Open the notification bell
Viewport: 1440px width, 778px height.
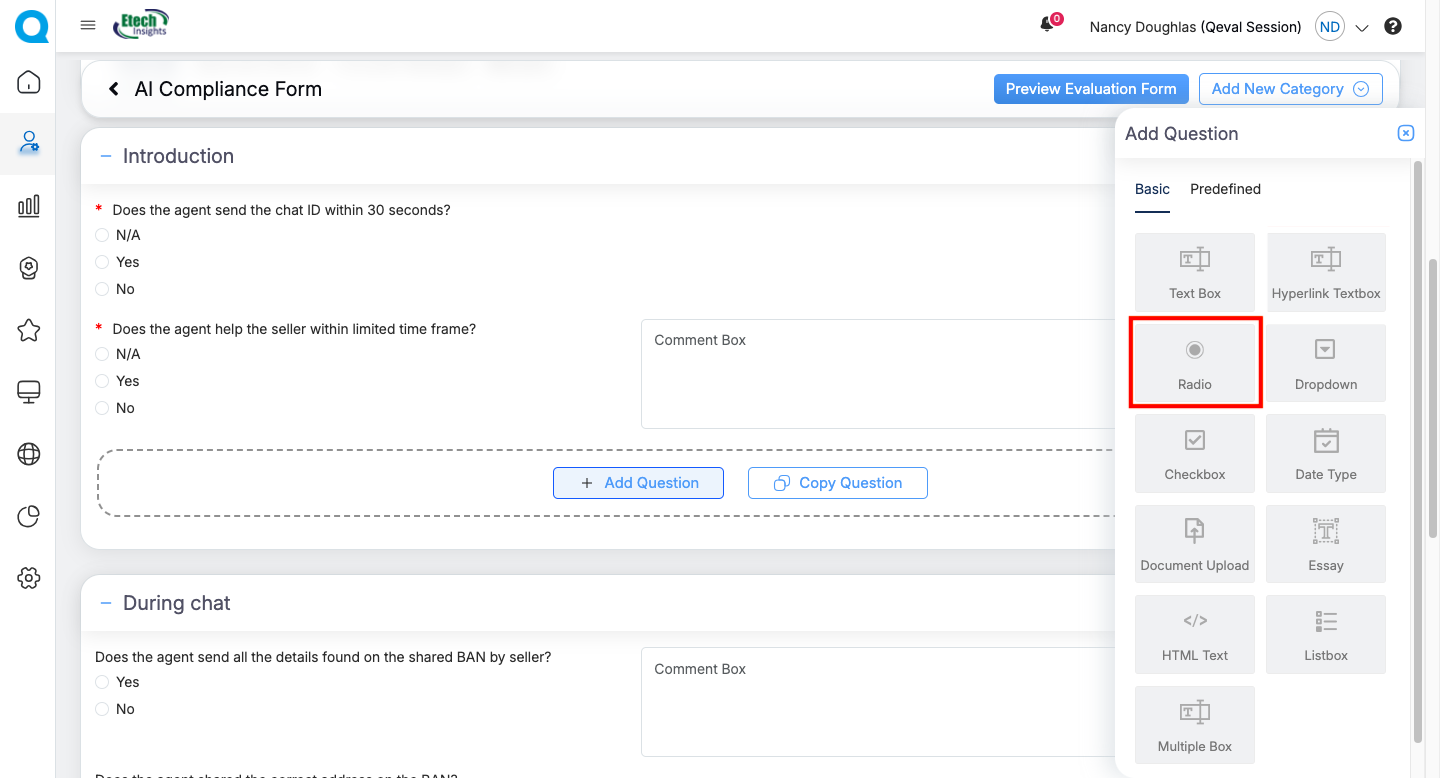pos(1047,26)
